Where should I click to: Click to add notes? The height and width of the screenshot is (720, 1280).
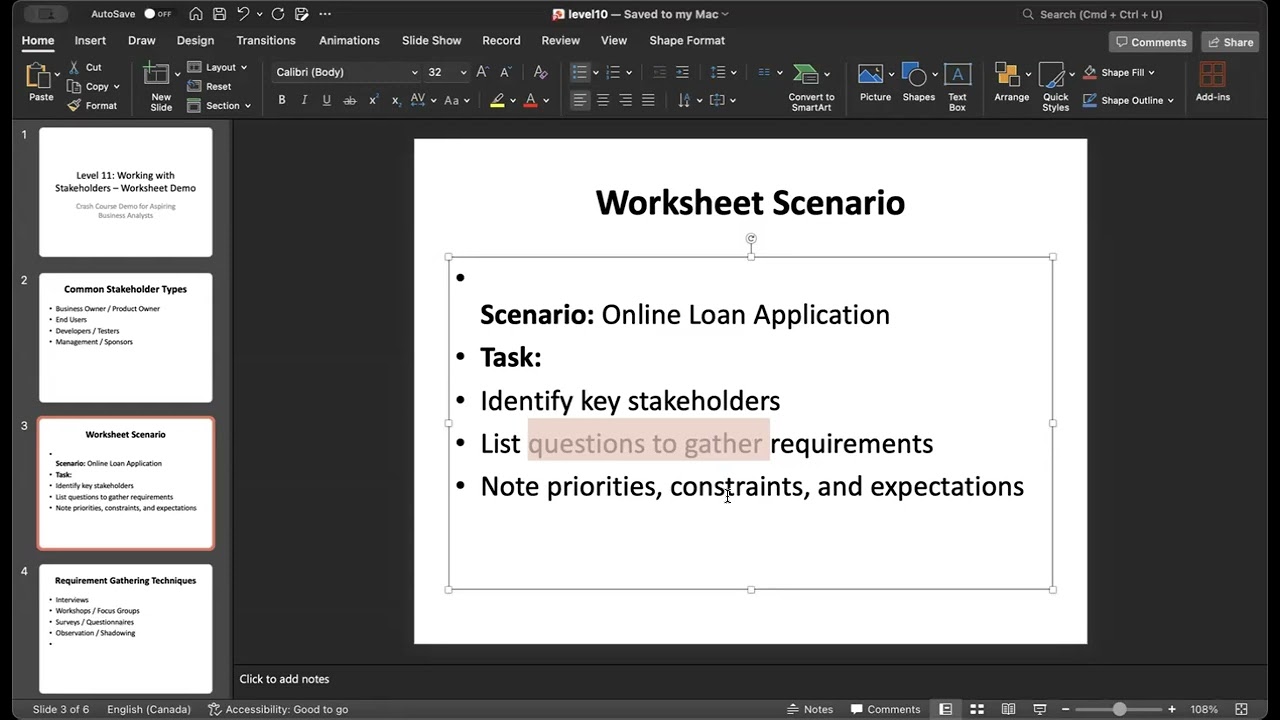[x=284, y=679]
